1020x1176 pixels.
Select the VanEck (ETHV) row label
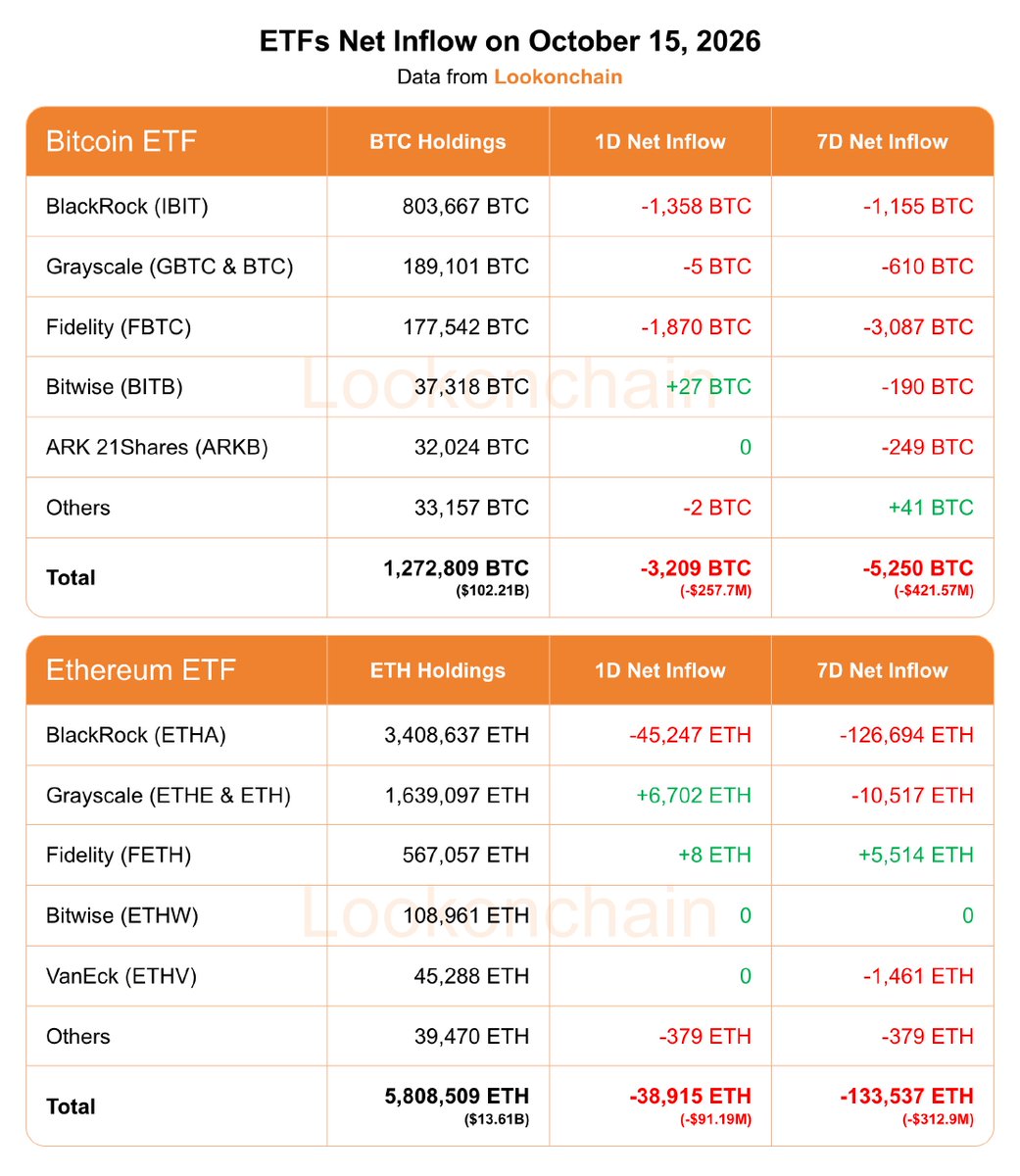point(121,976)
